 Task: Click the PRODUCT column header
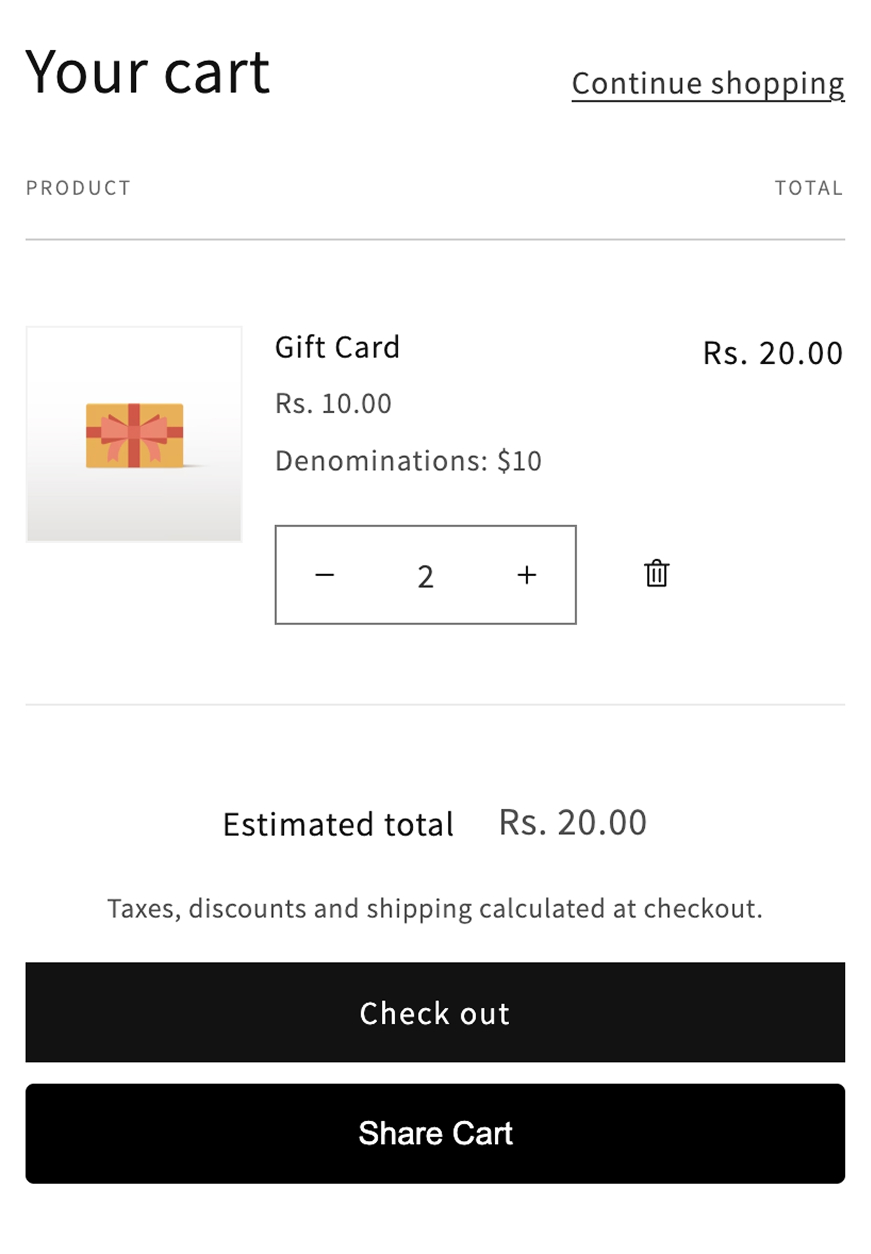(x=78, y=188)
